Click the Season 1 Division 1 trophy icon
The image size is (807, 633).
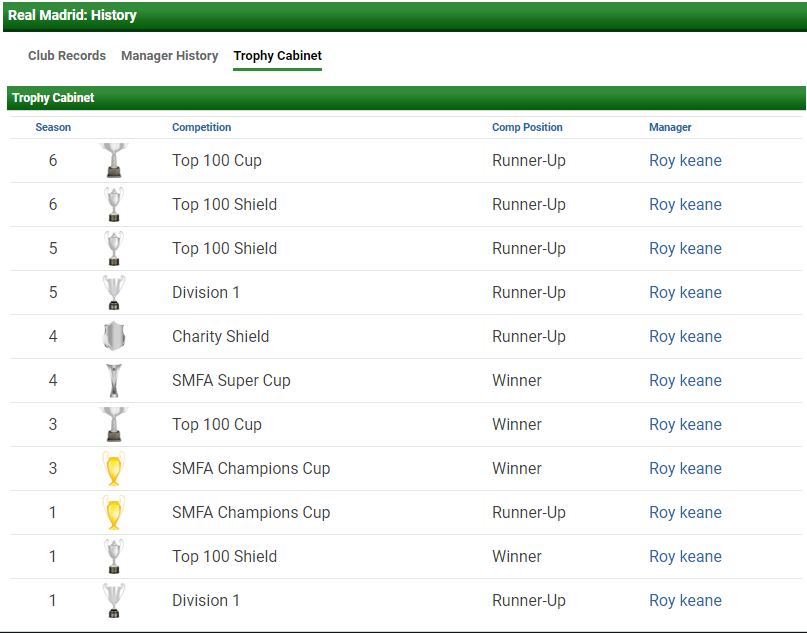click(x=114, y=600)
